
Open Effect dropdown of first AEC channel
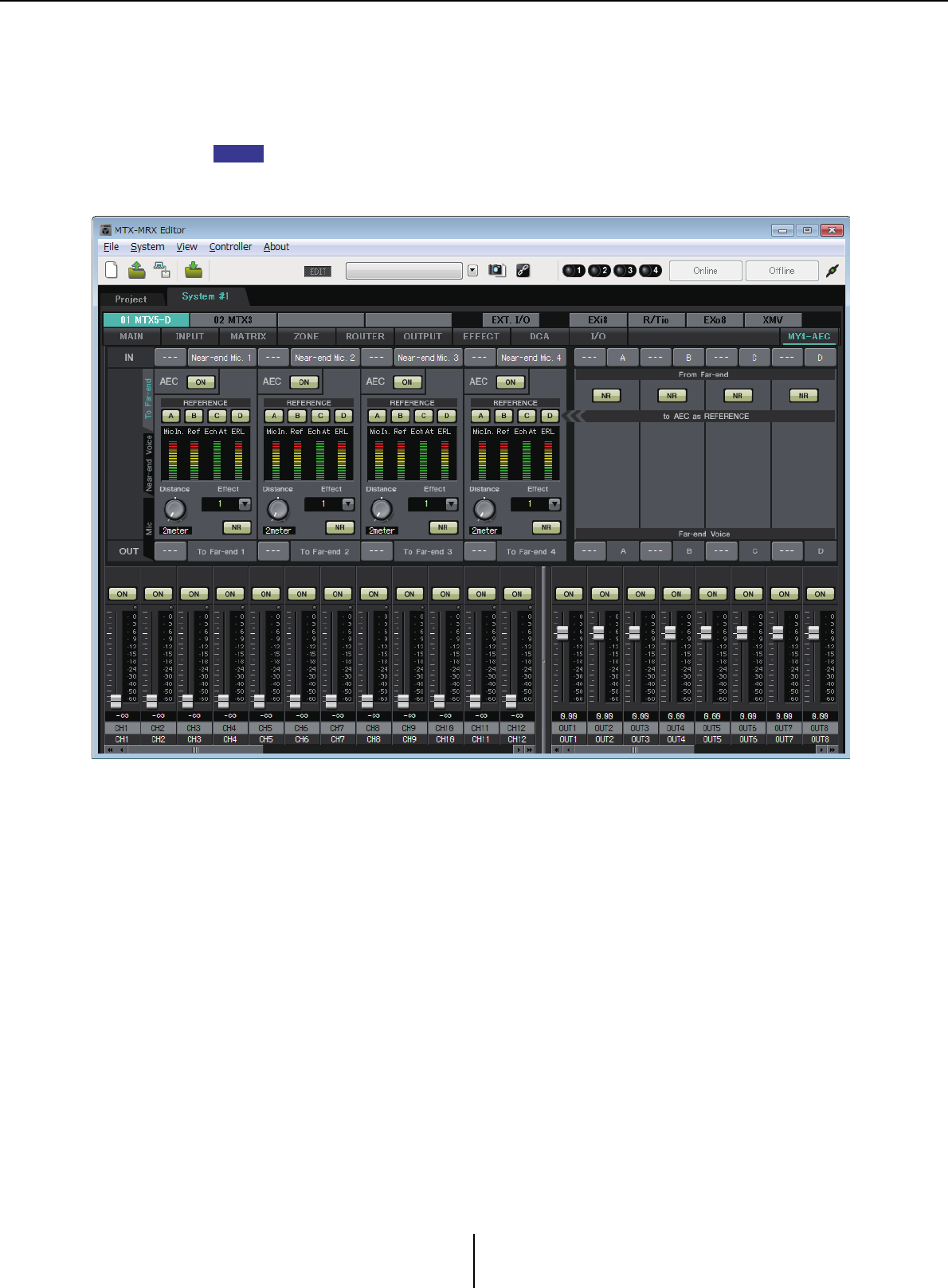point(245,504)
